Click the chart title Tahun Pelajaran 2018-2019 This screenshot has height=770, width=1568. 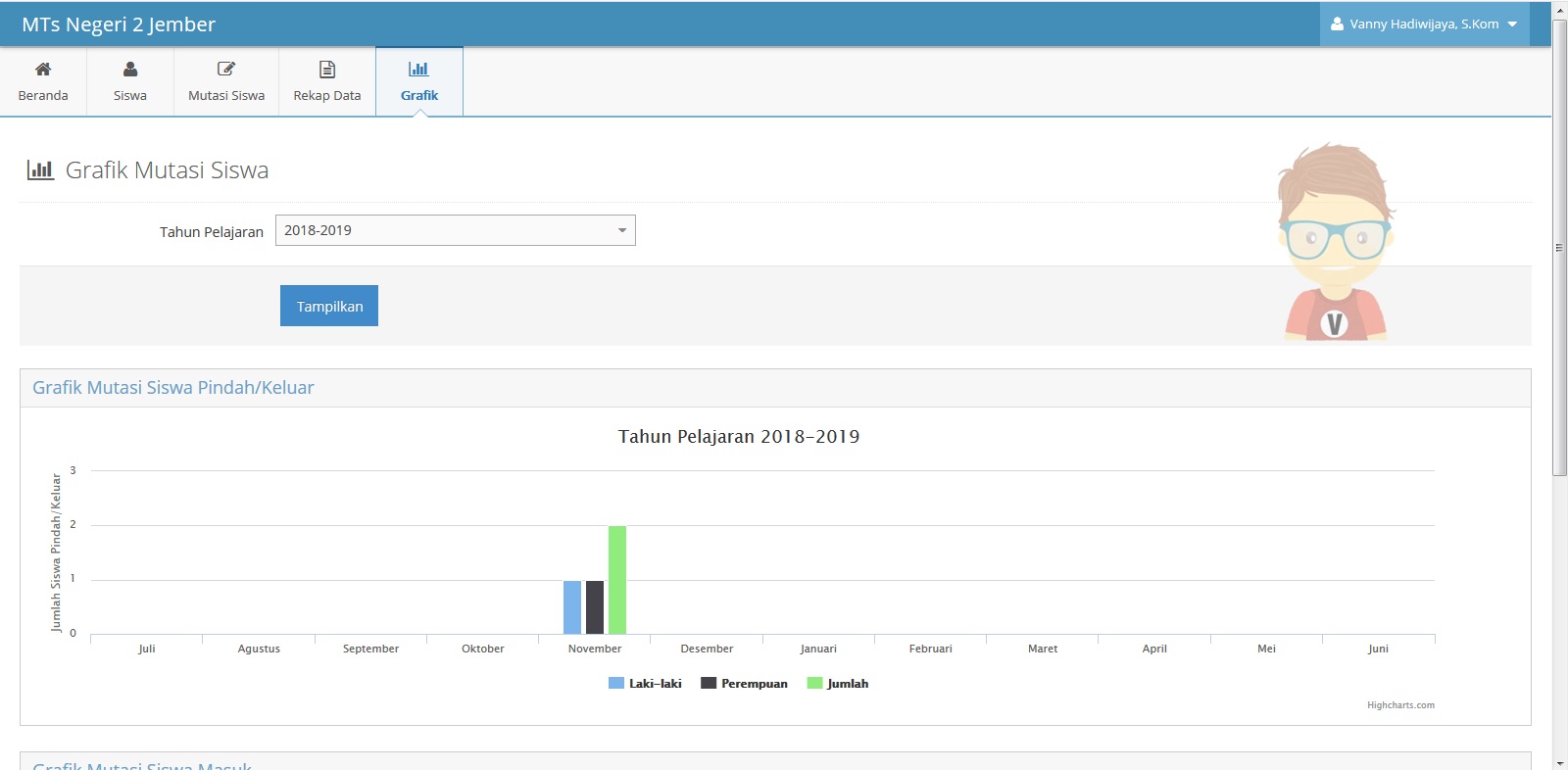(x=739, y=437)
